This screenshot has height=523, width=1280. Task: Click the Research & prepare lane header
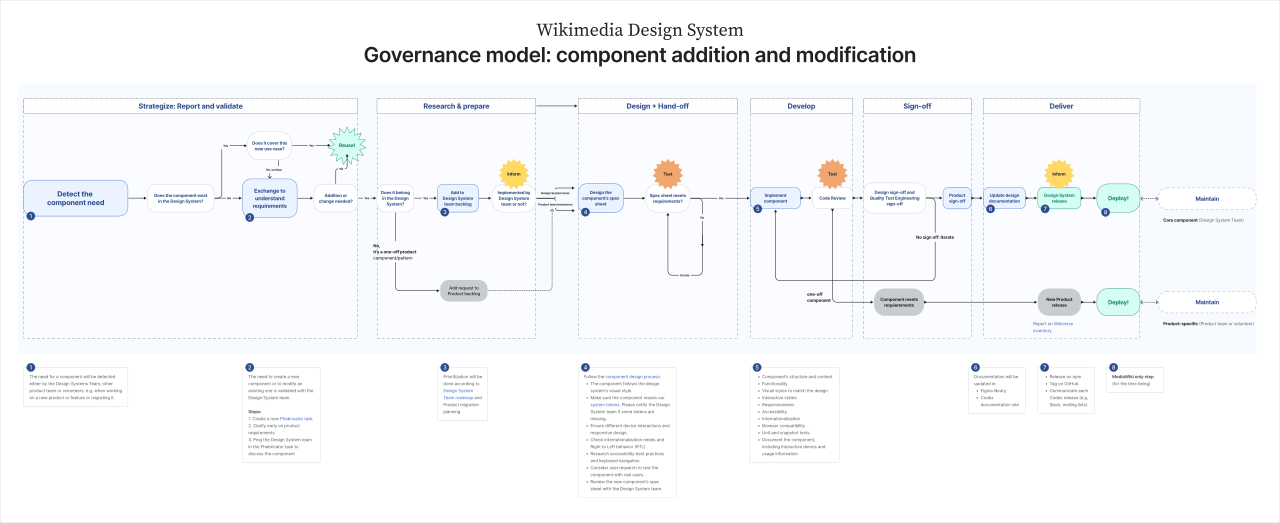click(x=456, y=106)
